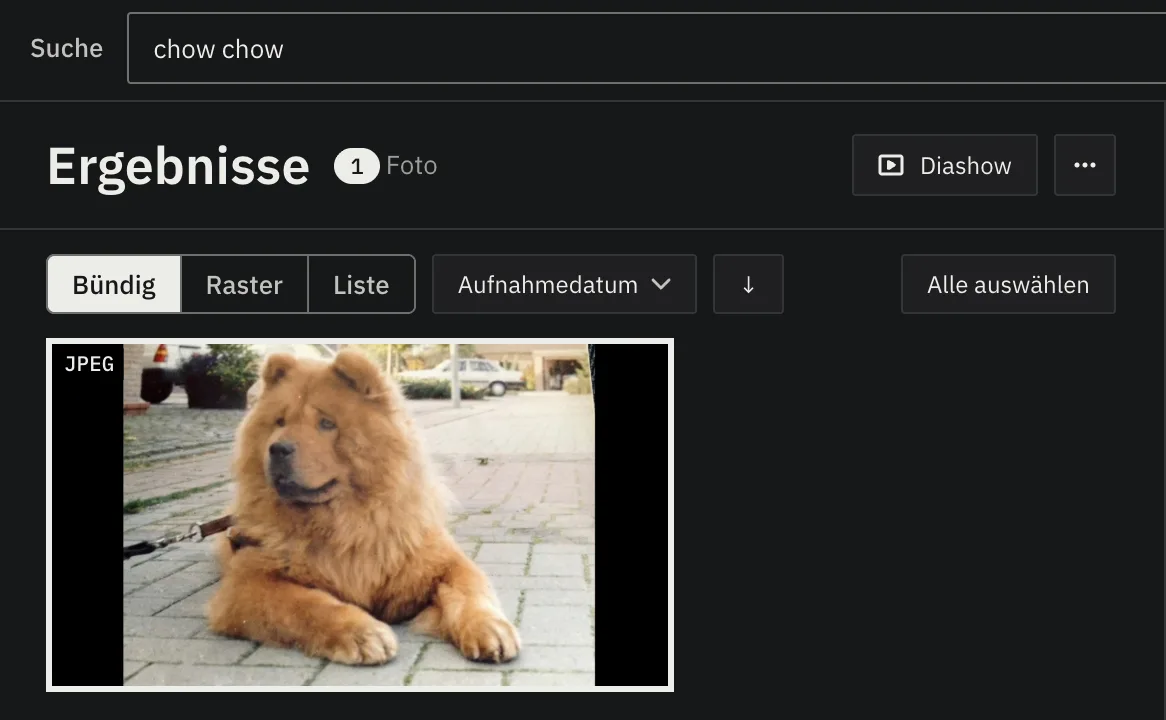The height and width of the screenshot is (720, 1166).
Task: Click the 'Foto' count label
Action: click(x=411, y=166)
